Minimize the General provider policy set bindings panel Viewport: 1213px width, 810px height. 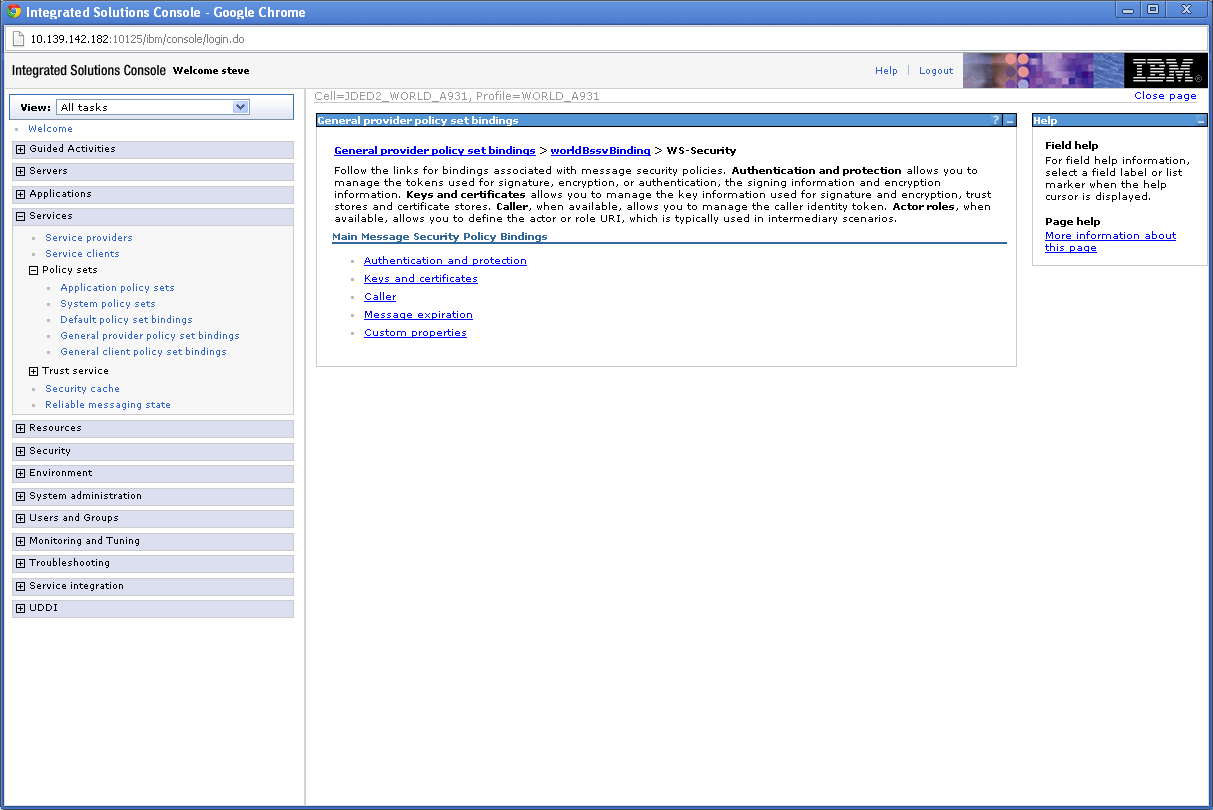coord(1010,121)
